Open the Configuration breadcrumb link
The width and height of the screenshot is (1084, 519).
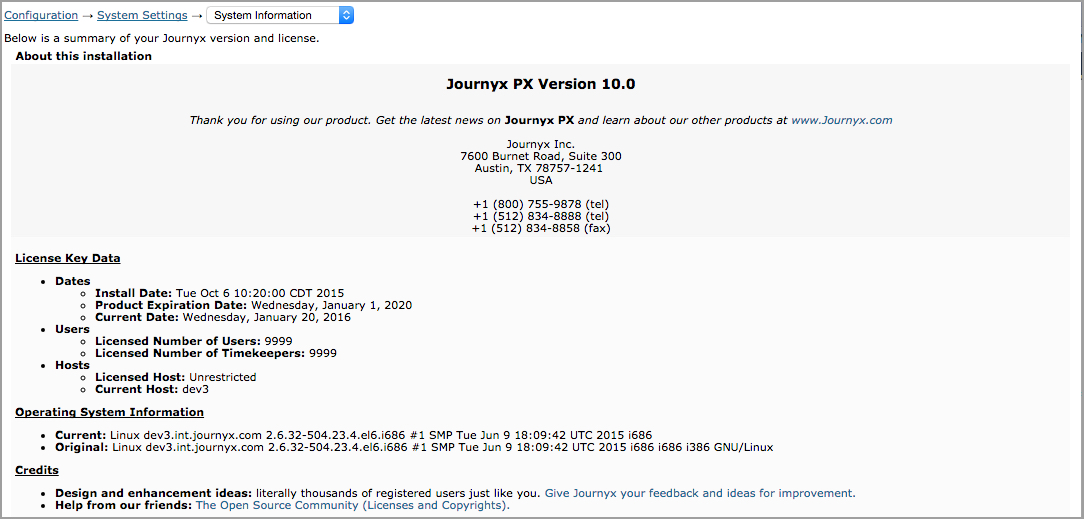[x=41, y=15]
